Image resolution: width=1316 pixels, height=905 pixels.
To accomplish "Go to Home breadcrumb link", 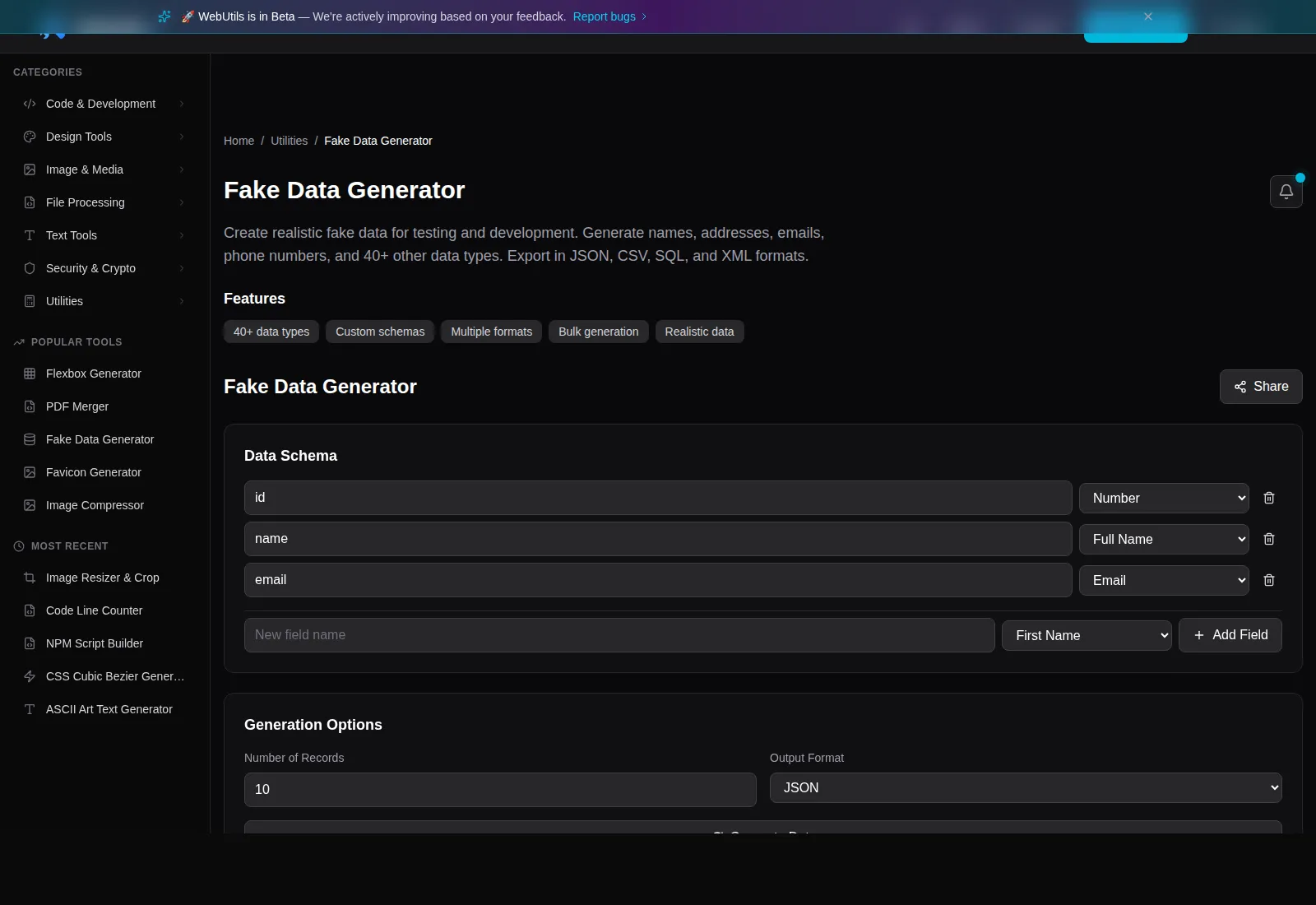I will point(239,141).
